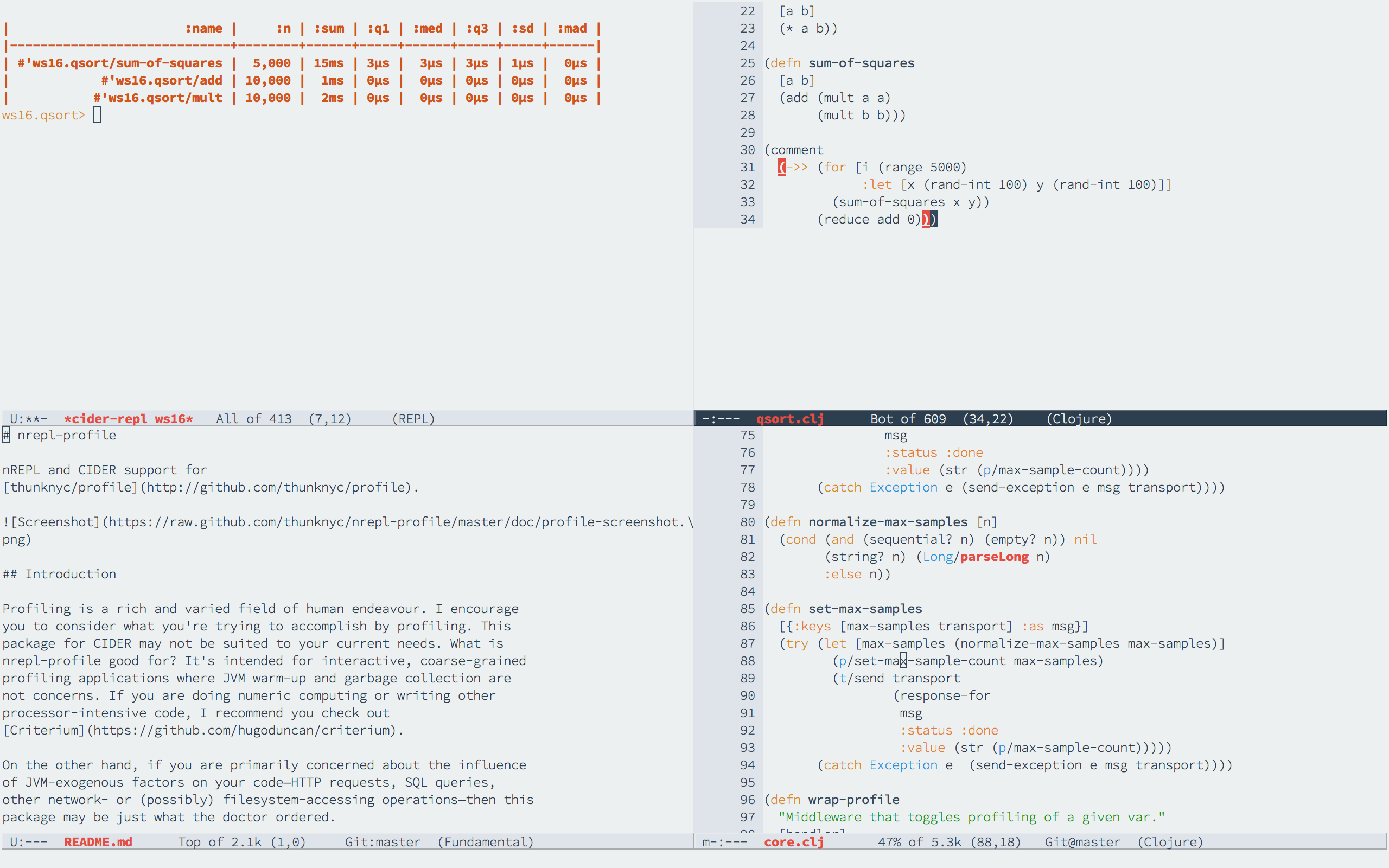The image size is (1389, 868).
Task: Click line number 79 in core.clj gutter
Action: click(747, 505)
